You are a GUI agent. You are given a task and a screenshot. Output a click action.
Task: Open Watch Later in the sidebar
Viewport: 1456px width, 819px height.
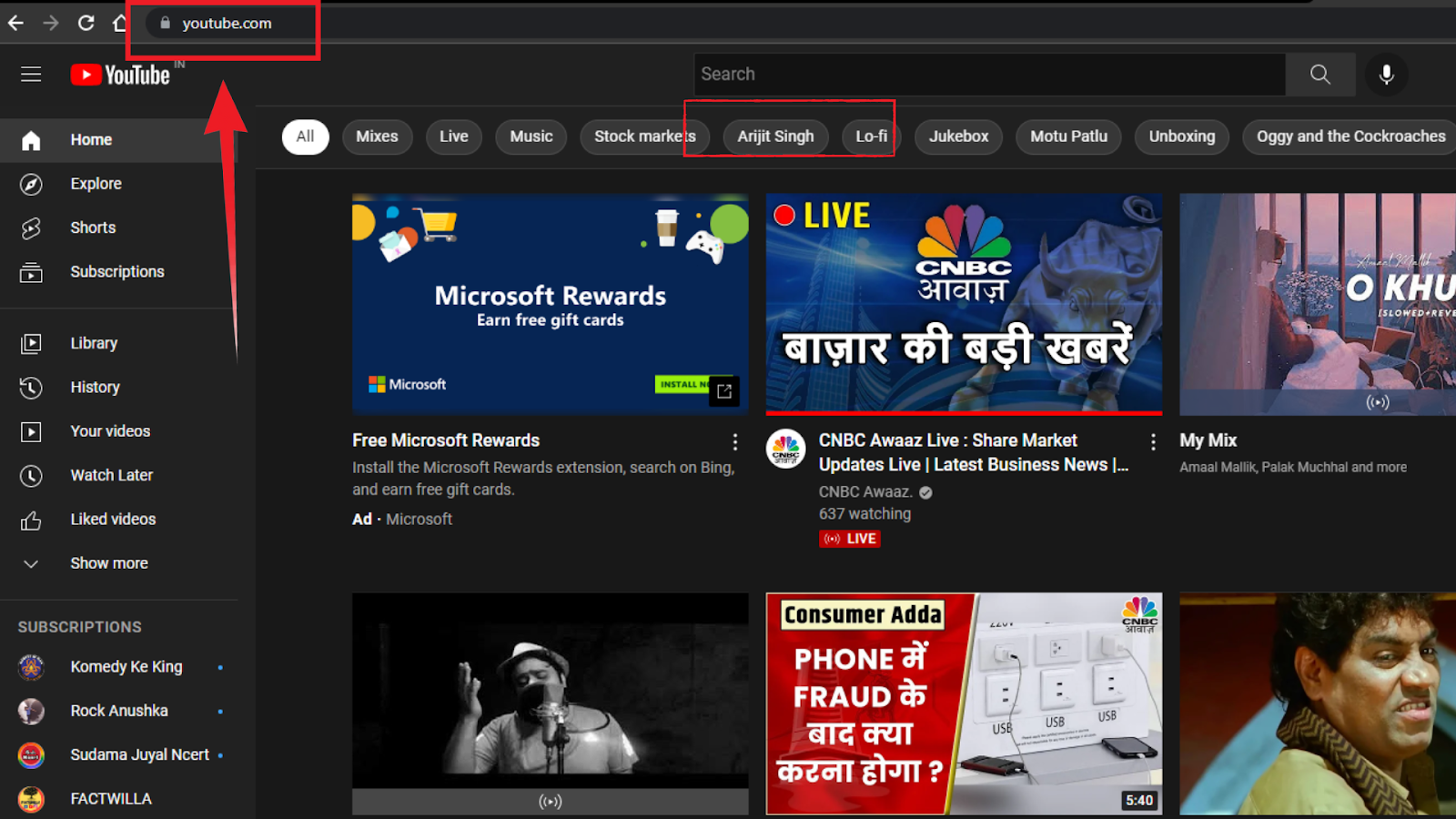pos(118,475)
